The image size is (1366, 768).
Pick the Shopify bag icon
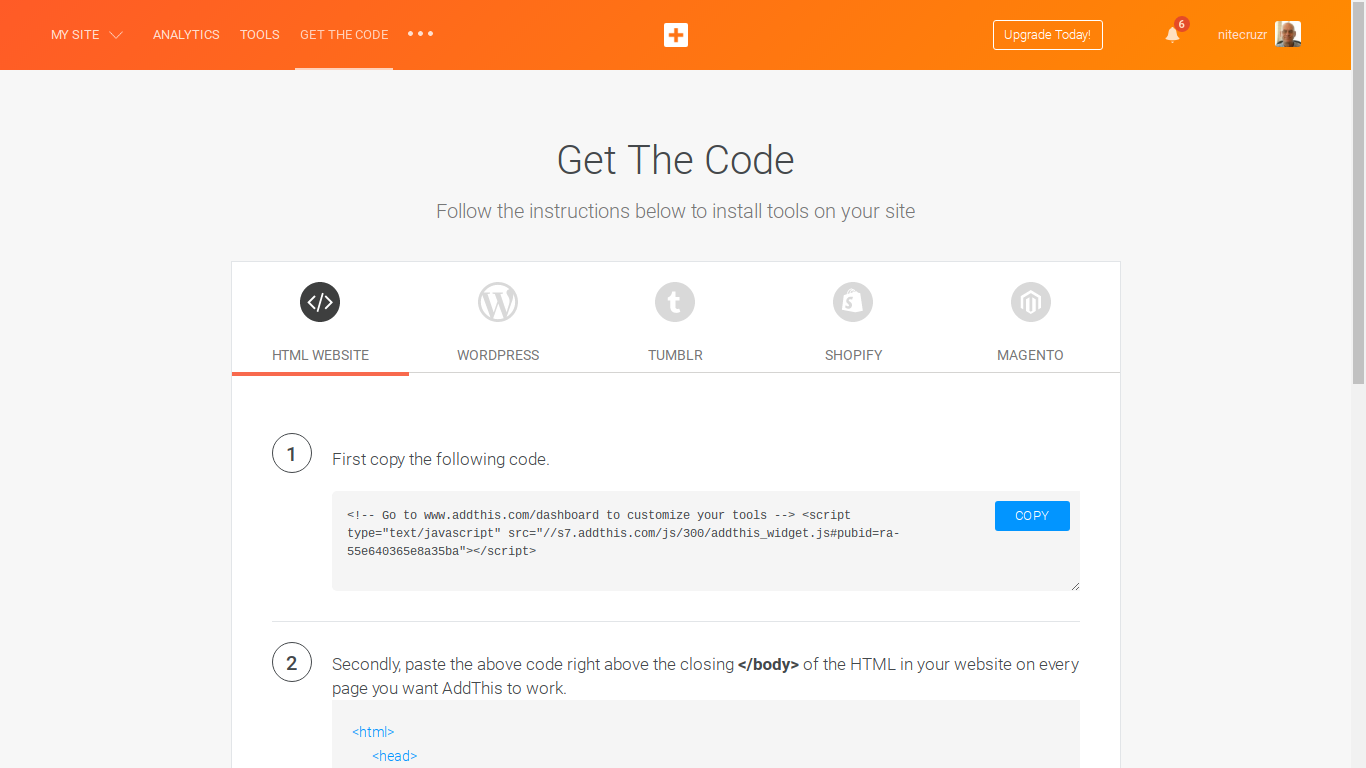coord(853,302)
